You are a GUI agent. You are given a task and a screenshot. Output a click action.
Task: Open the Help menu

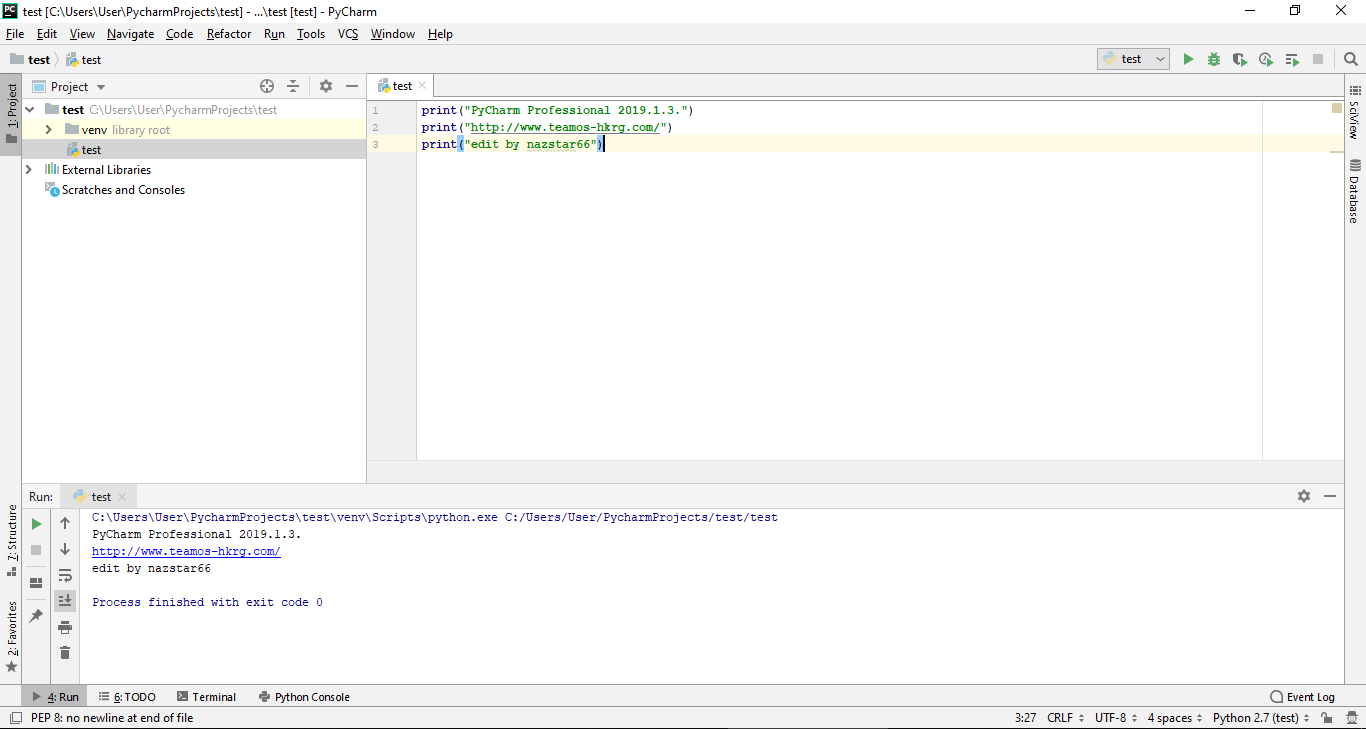(x=440, y=34)
